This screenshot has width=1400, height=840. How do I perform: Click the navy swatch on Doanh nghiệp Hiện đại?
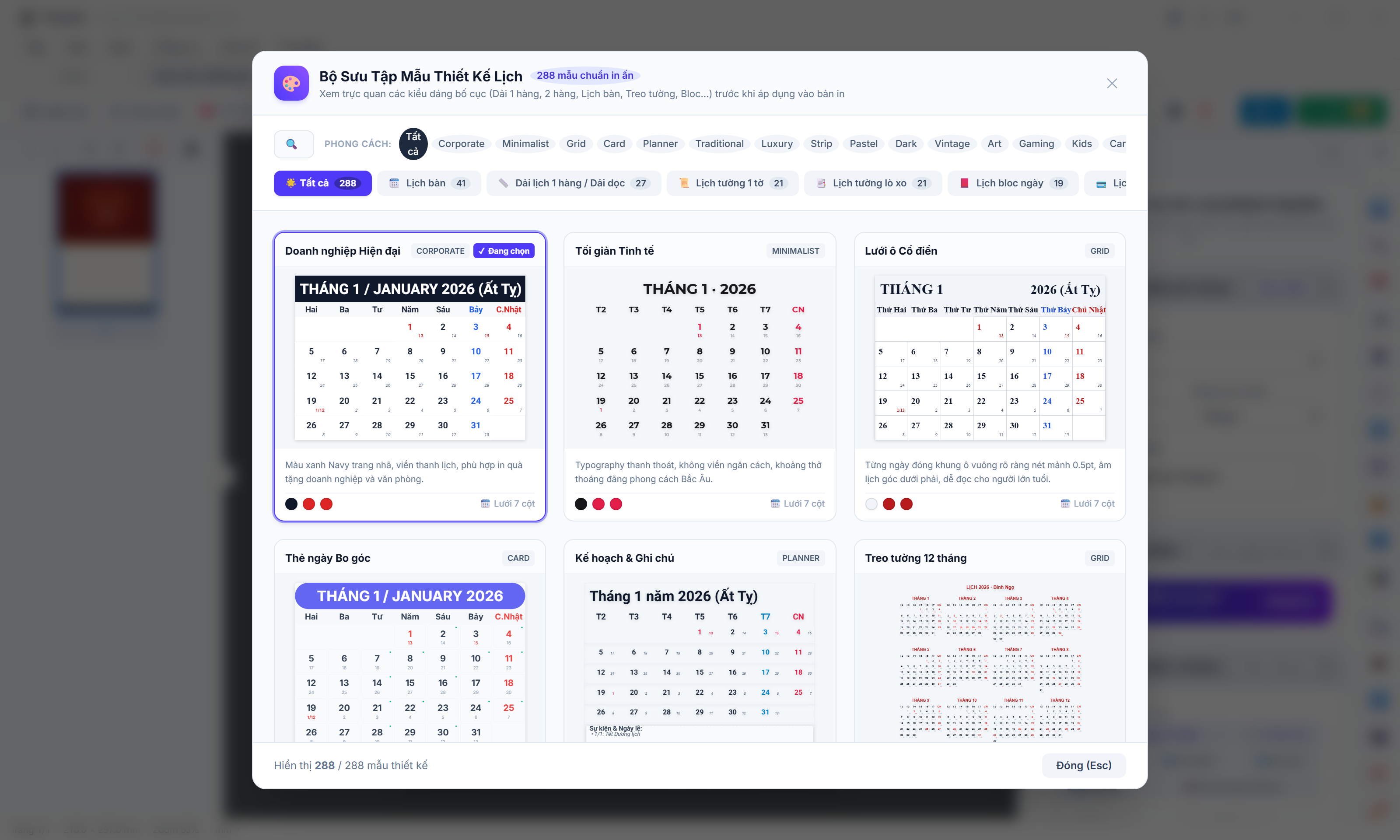click(291, 504)
